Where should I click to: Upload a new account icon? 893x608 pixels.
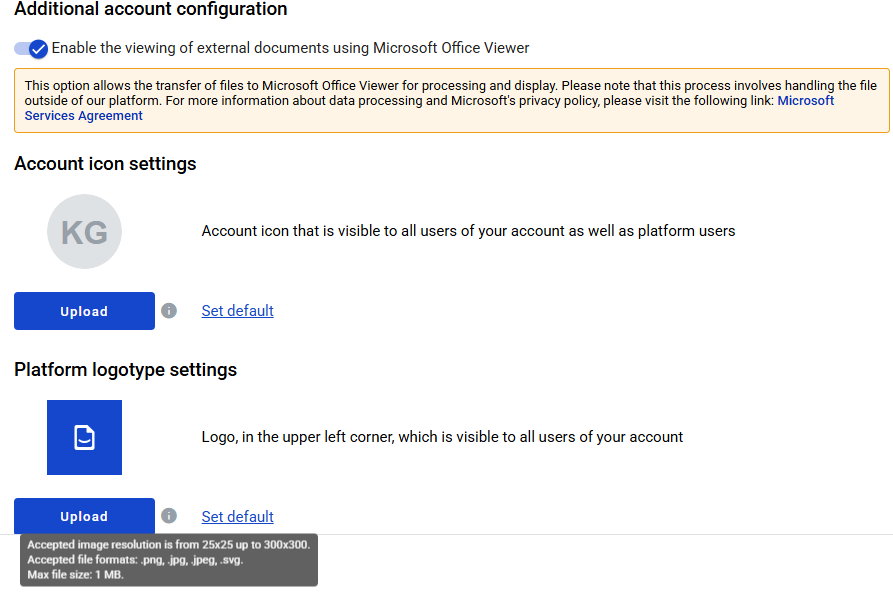(84, 311)
